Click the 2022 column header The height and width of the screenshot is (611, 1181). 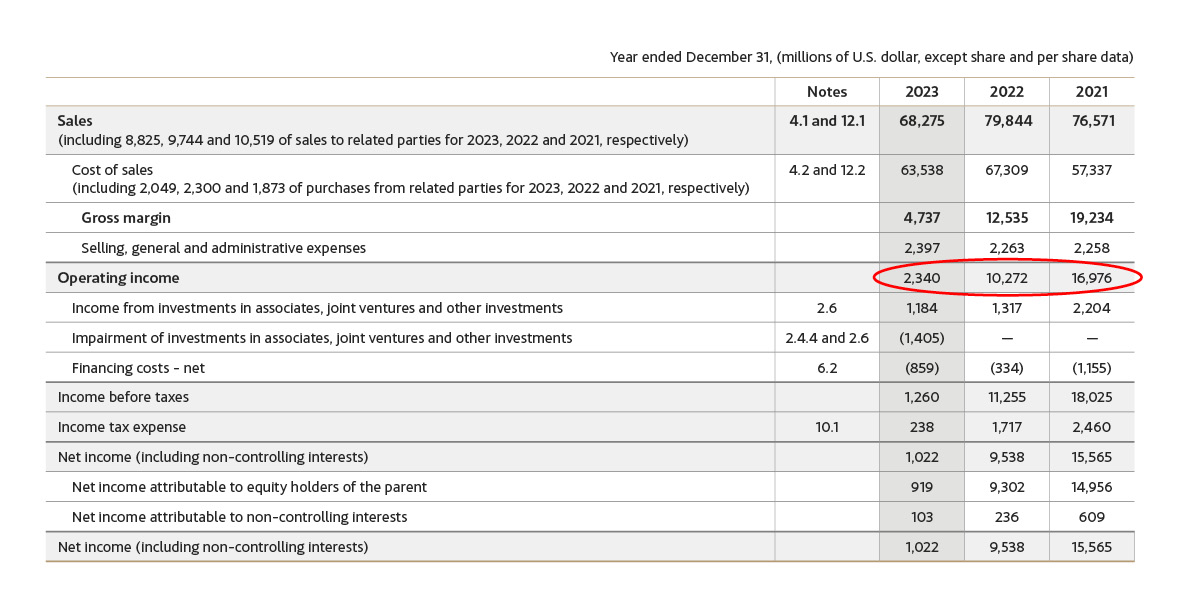1006,92
